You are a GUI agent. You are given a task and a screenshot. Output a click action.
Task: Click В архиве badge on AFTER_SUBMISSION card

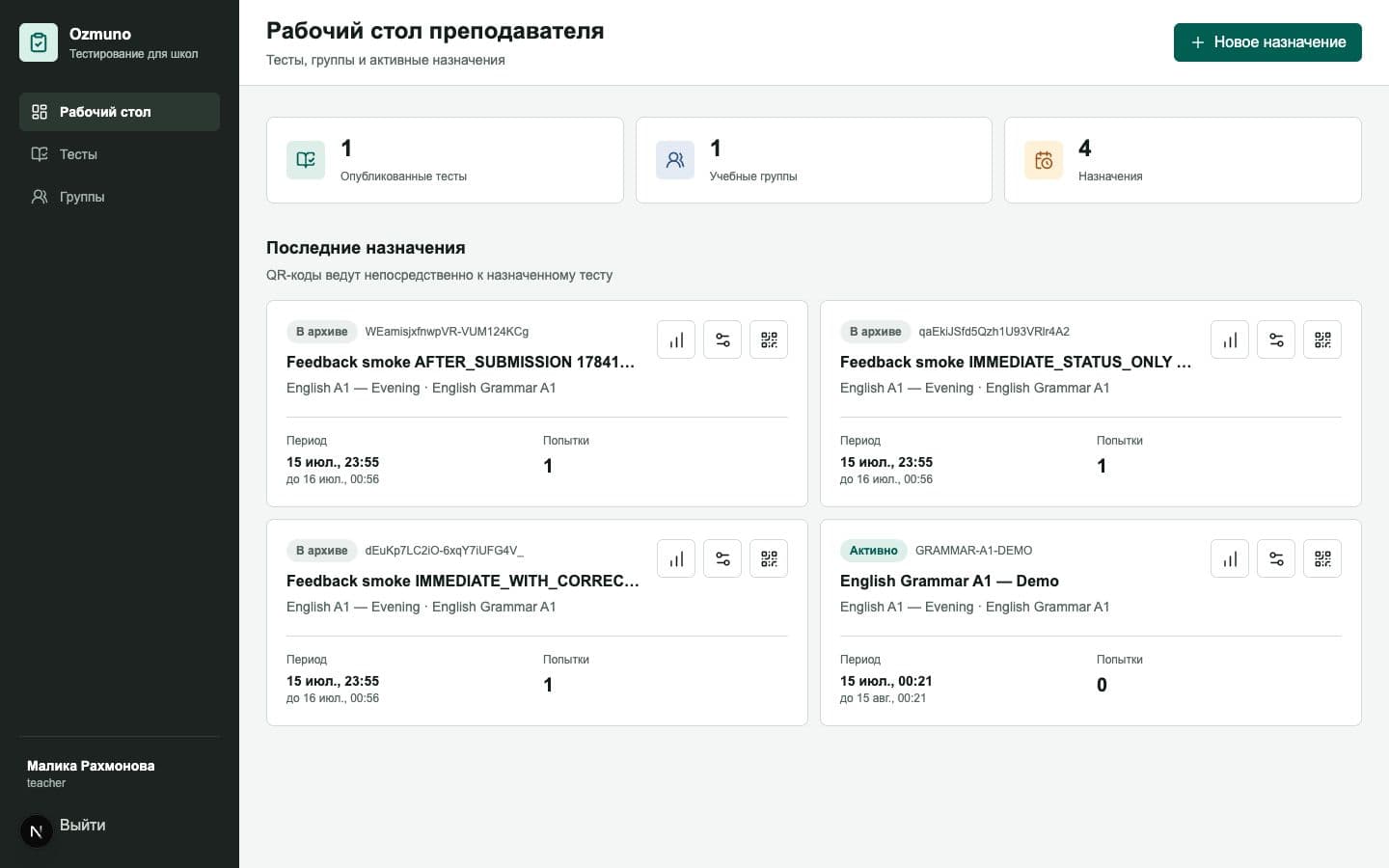coord(322,332)
